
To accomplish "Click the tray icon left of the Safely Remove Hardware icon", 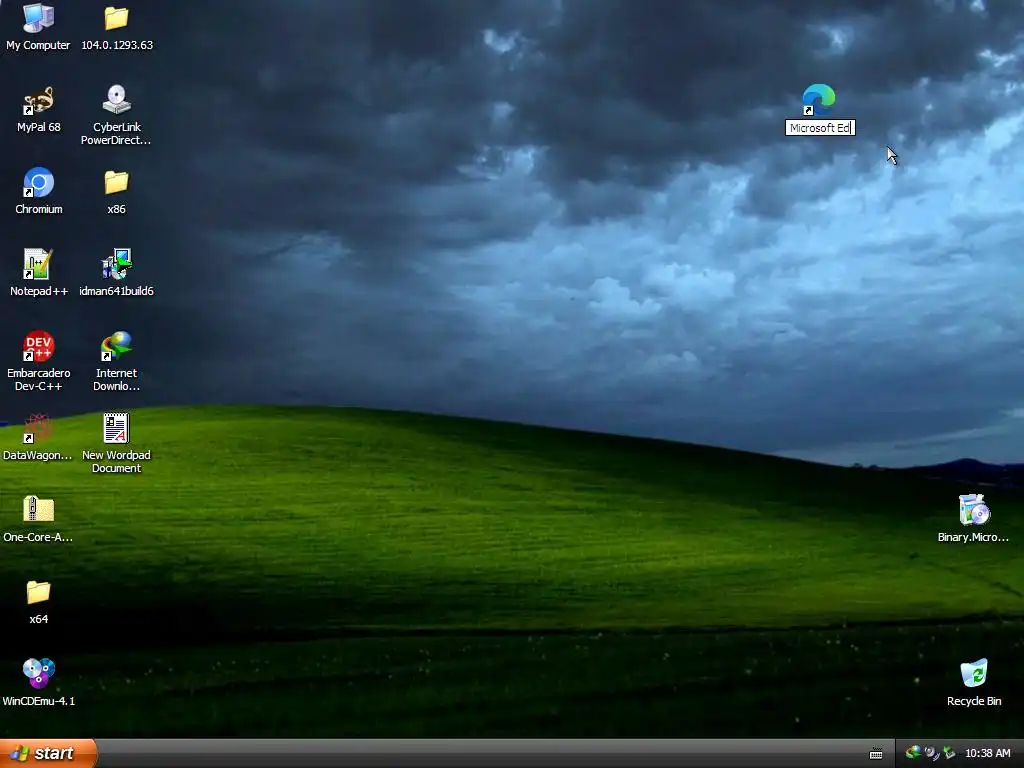I will (932, 753).
